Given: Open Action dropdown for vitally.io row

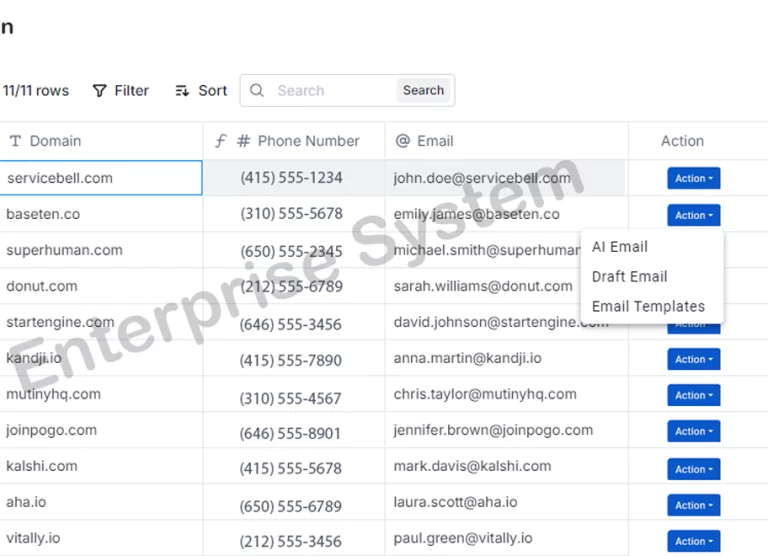Looking at the screenshot, I should coord(694,541).
